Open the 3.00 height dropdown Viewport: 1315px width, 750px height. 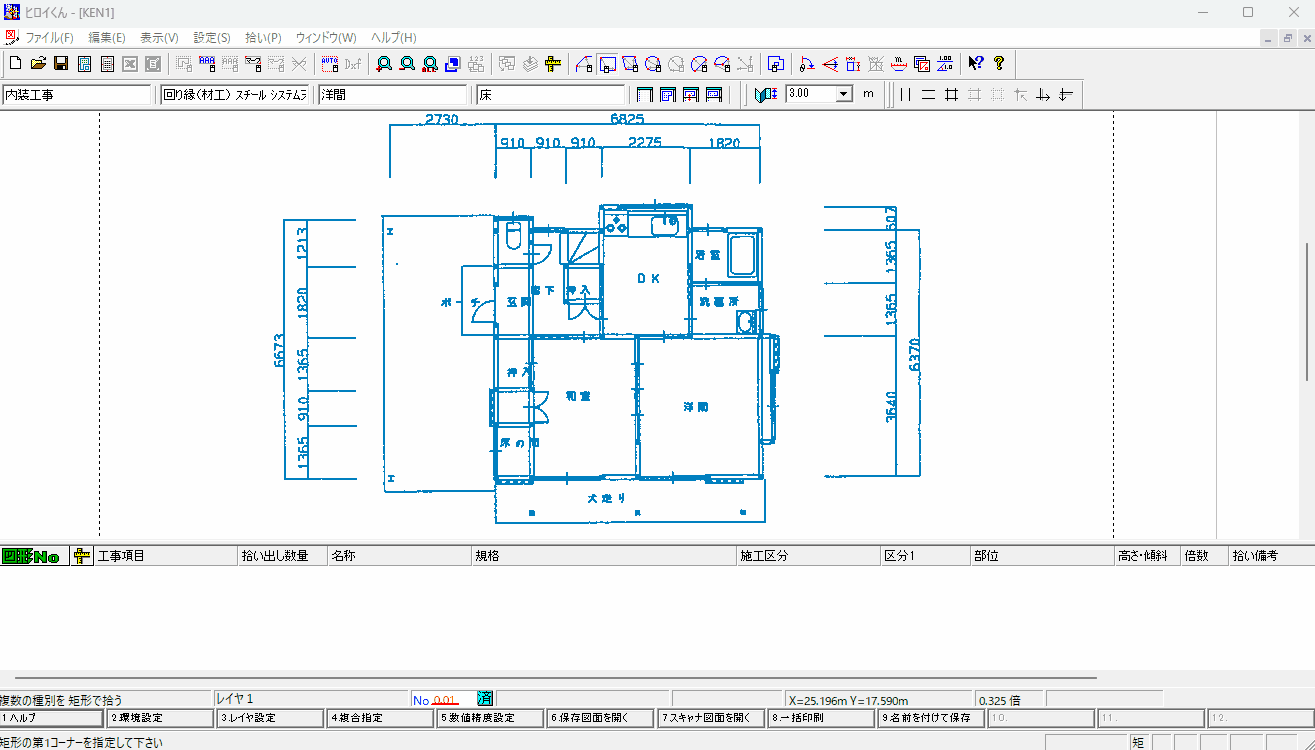pos(843,94)
